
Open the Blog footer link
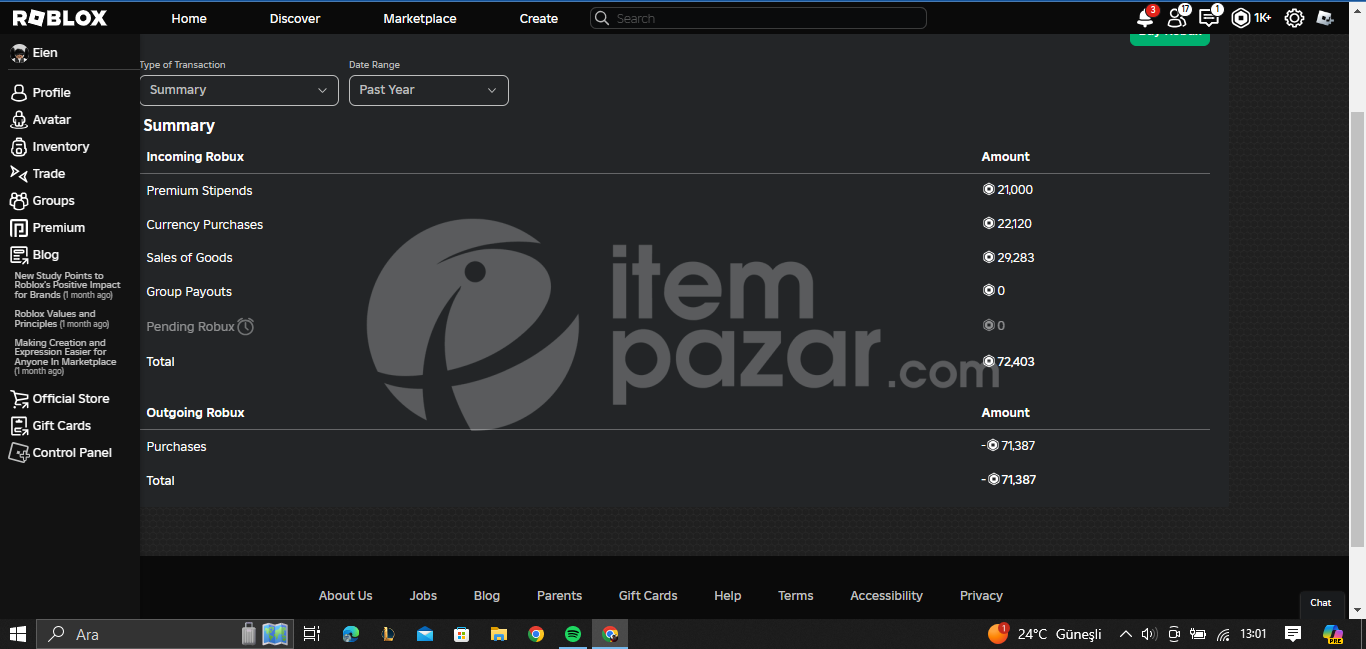[487, 596]
